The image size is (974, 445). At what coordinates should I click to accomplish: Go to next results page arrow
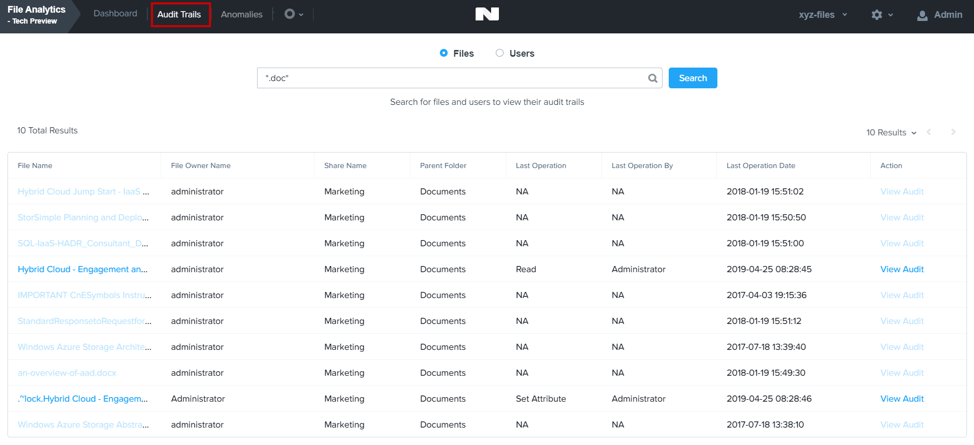click(954, 132)
